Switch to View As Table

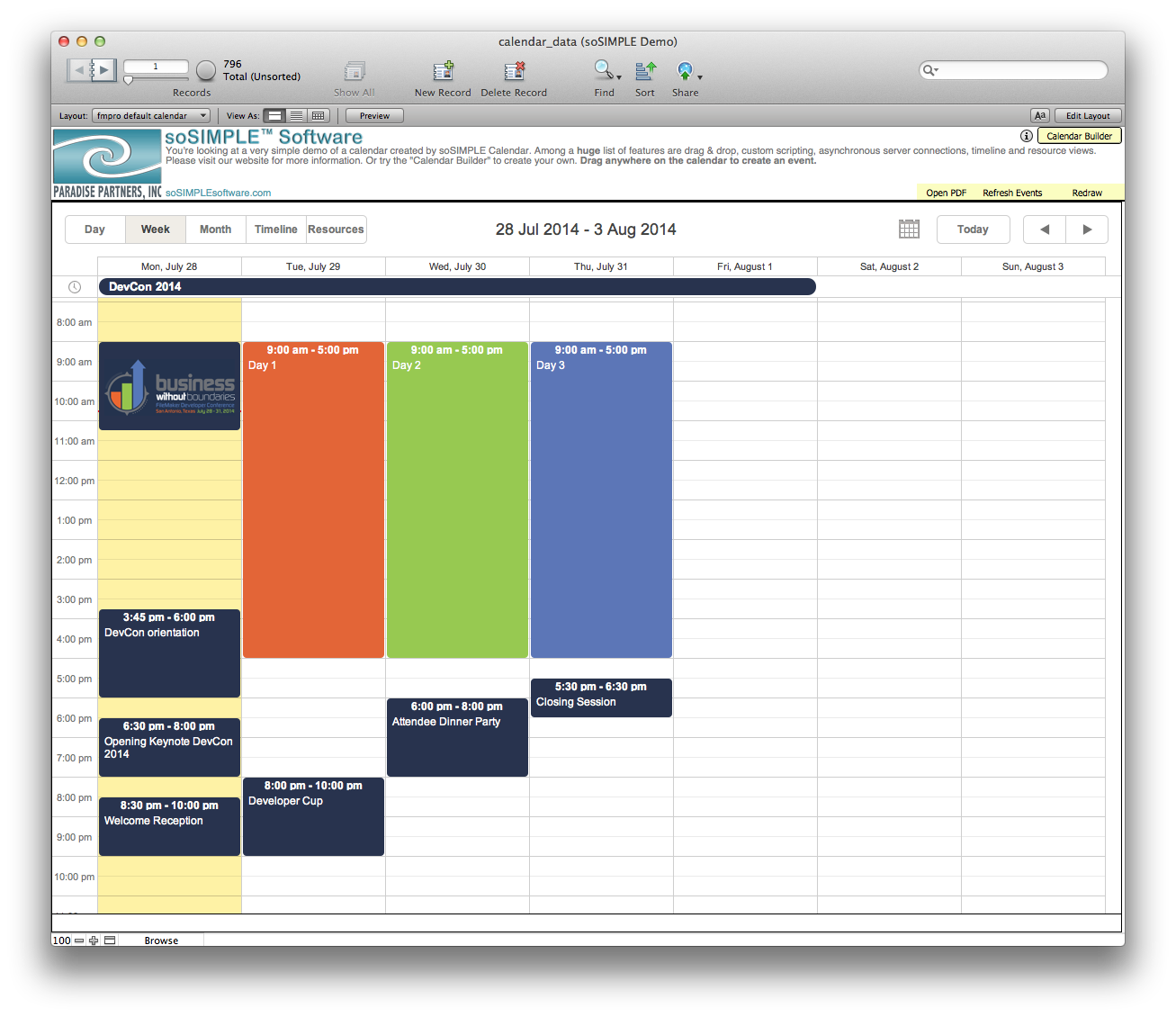click(x=318, y=116)
